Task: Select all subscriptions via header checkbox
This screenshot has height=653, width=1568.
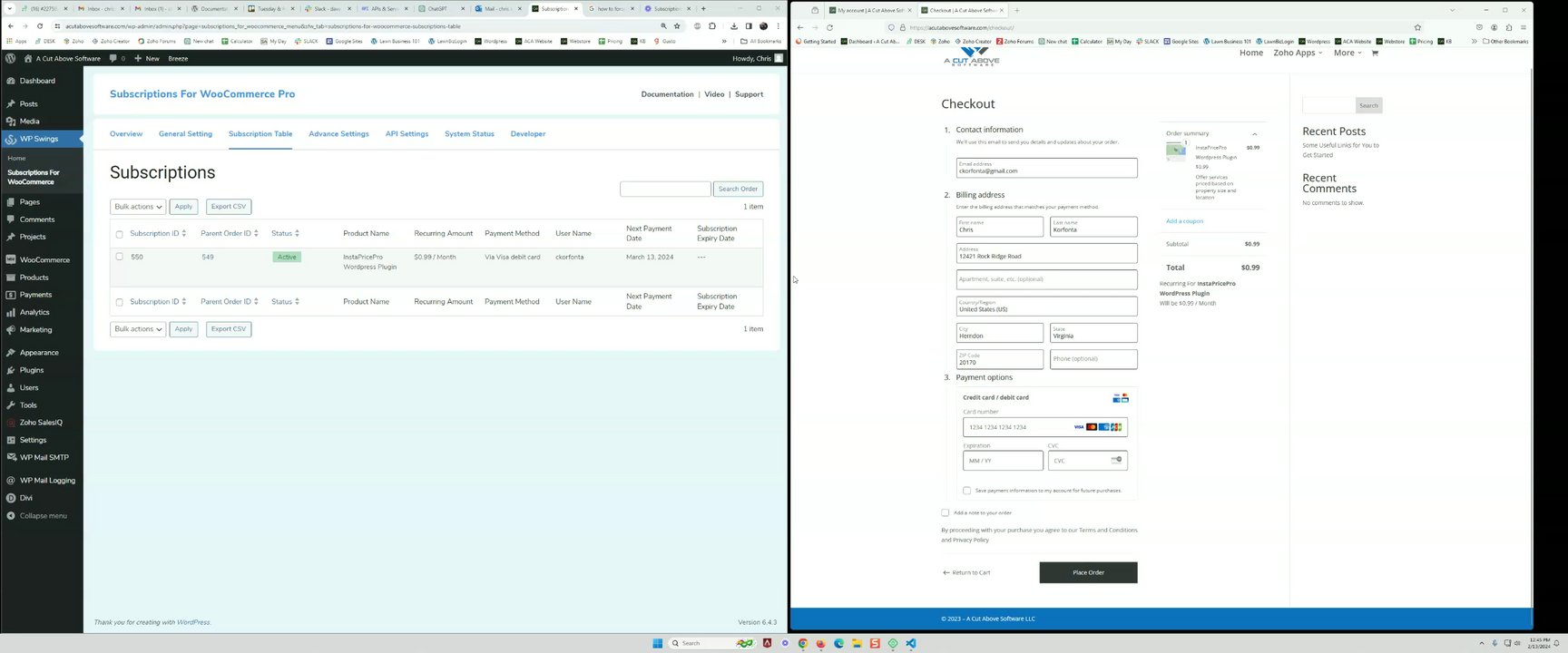Action: pos(119,234)
